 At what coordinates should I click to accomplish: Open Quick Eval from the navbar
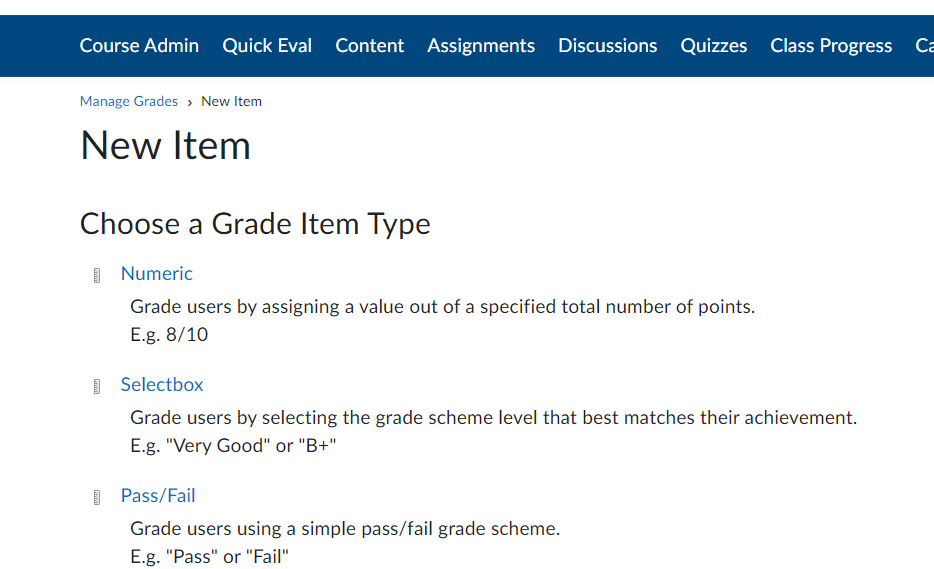pyautogui.click(x=267, y=46)
